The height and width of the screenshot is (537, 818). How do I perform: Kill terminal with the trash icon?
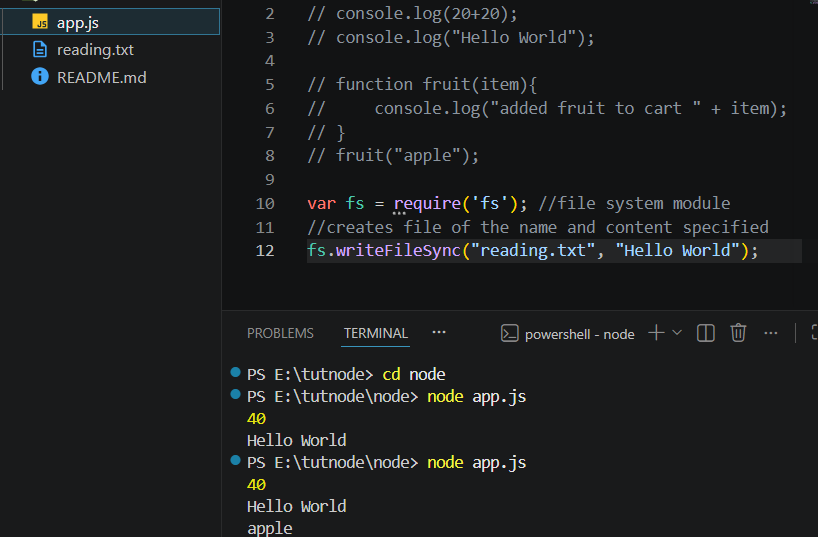tap(738, 332)
